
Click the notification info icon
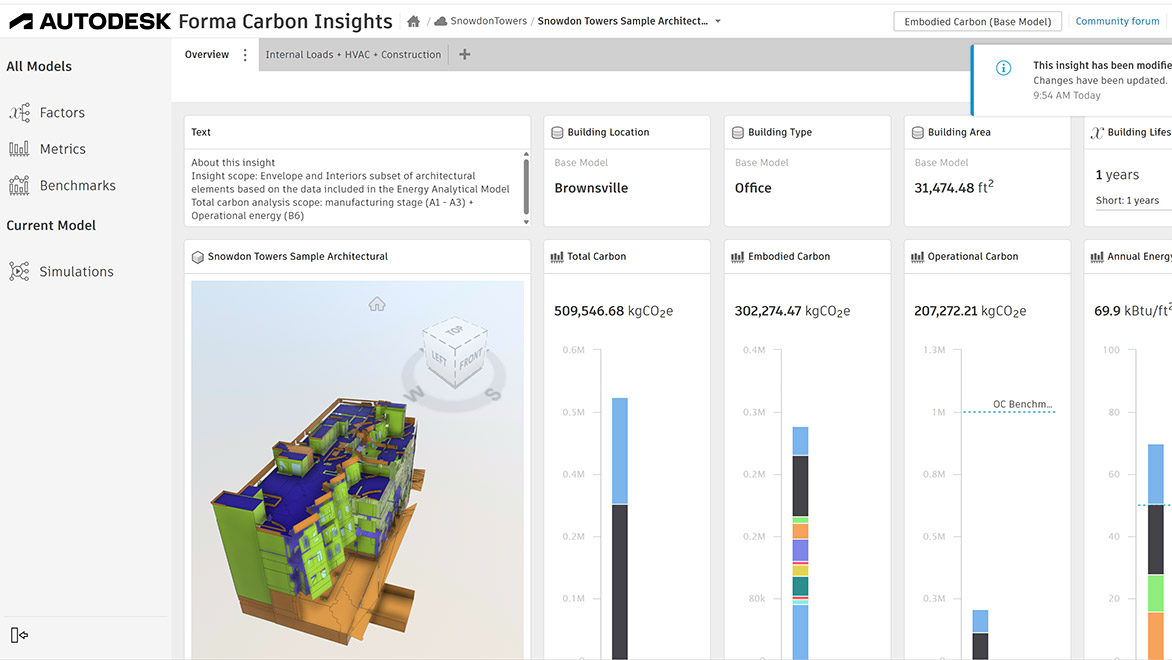coord(1003,68)
